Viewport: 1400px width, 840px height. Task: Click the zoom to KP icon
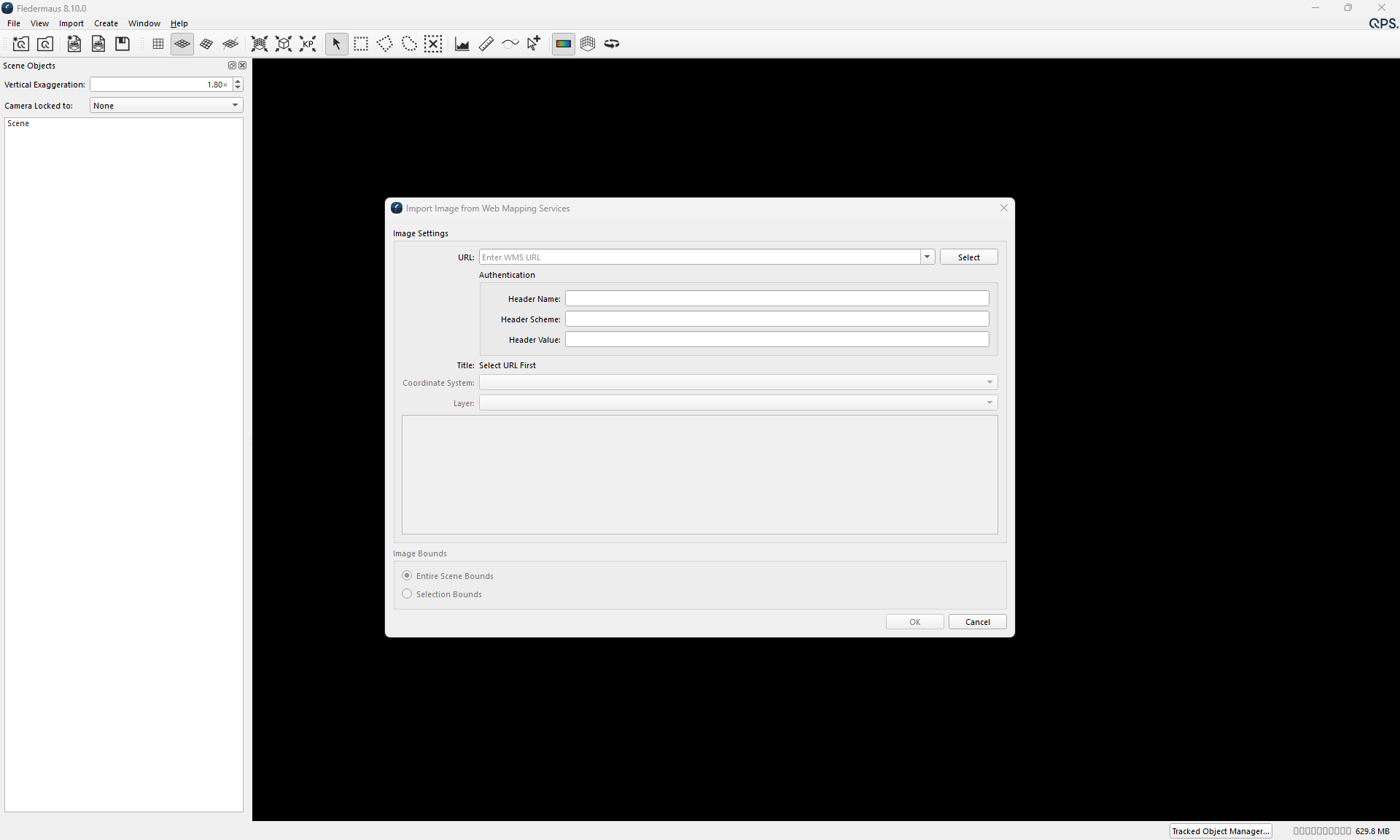[308, 44]
